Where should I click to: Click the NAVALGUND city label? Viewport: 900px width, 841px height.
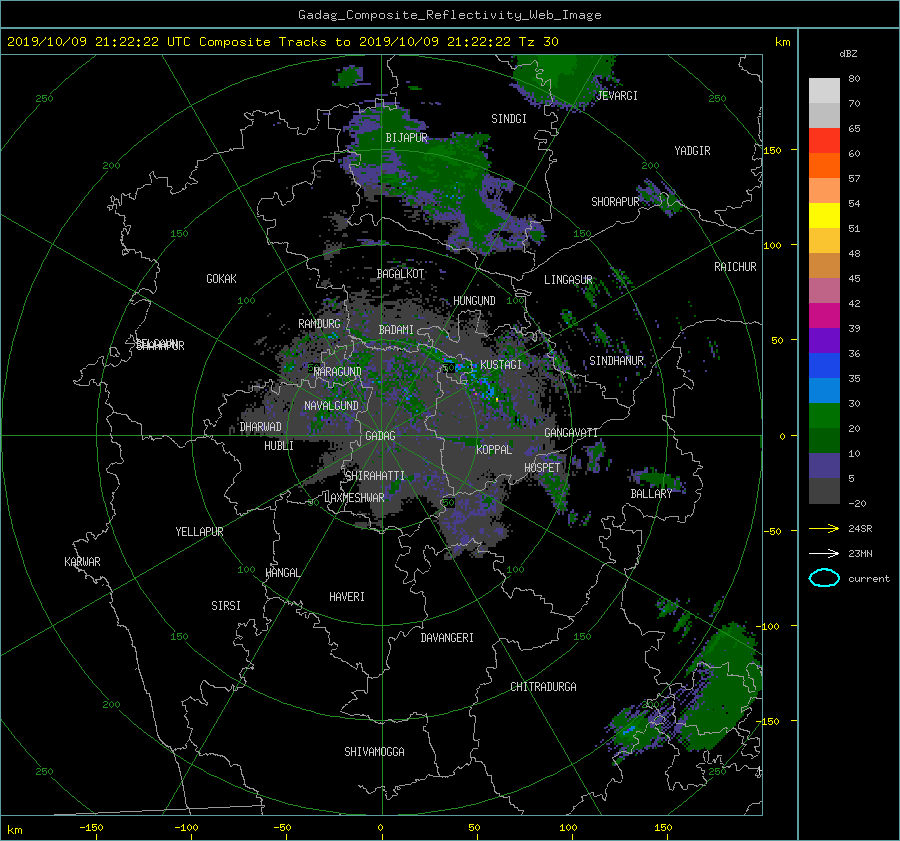[331, 406]
